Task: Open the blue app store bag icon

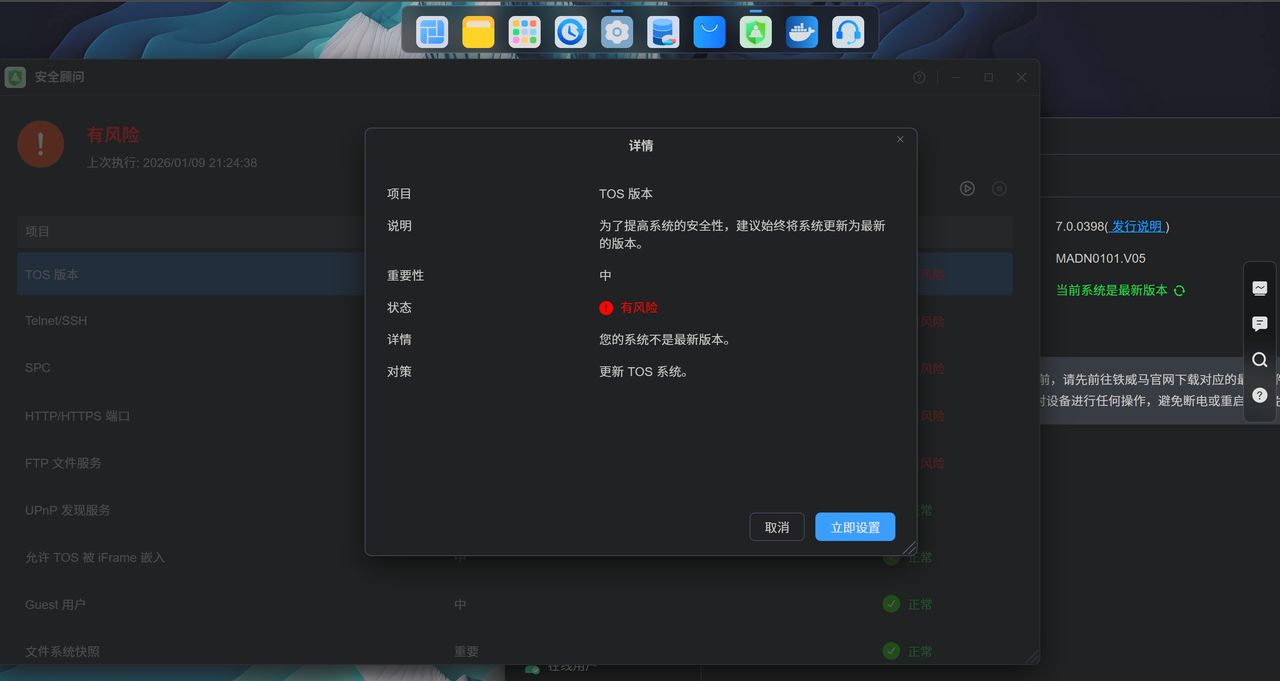Action: tap(709, 32)
